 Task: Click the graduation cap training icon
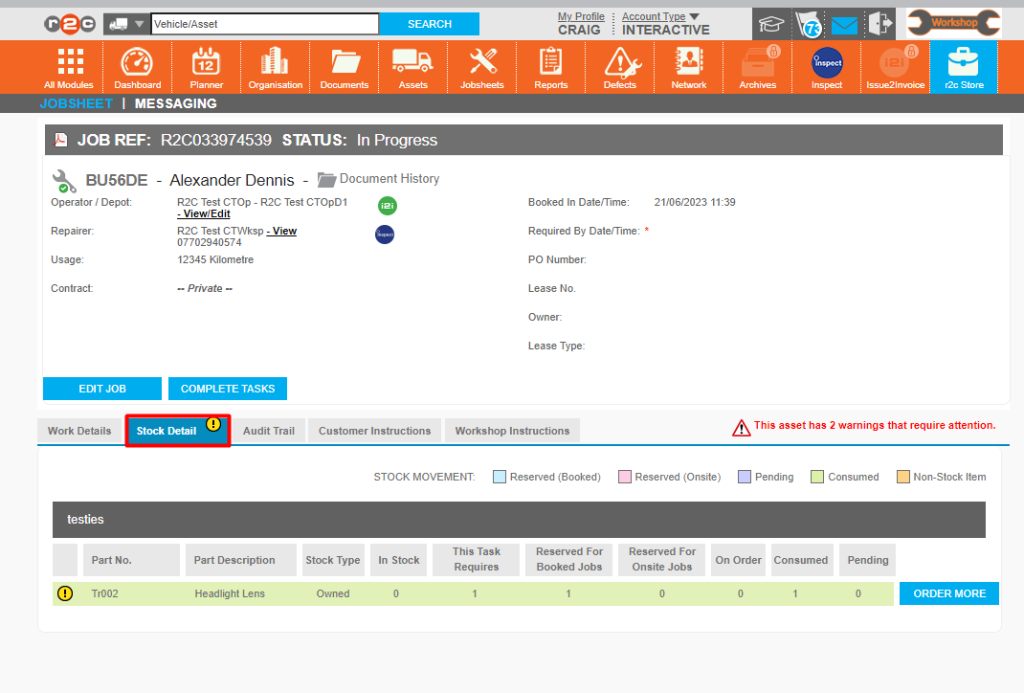[771, 25]
